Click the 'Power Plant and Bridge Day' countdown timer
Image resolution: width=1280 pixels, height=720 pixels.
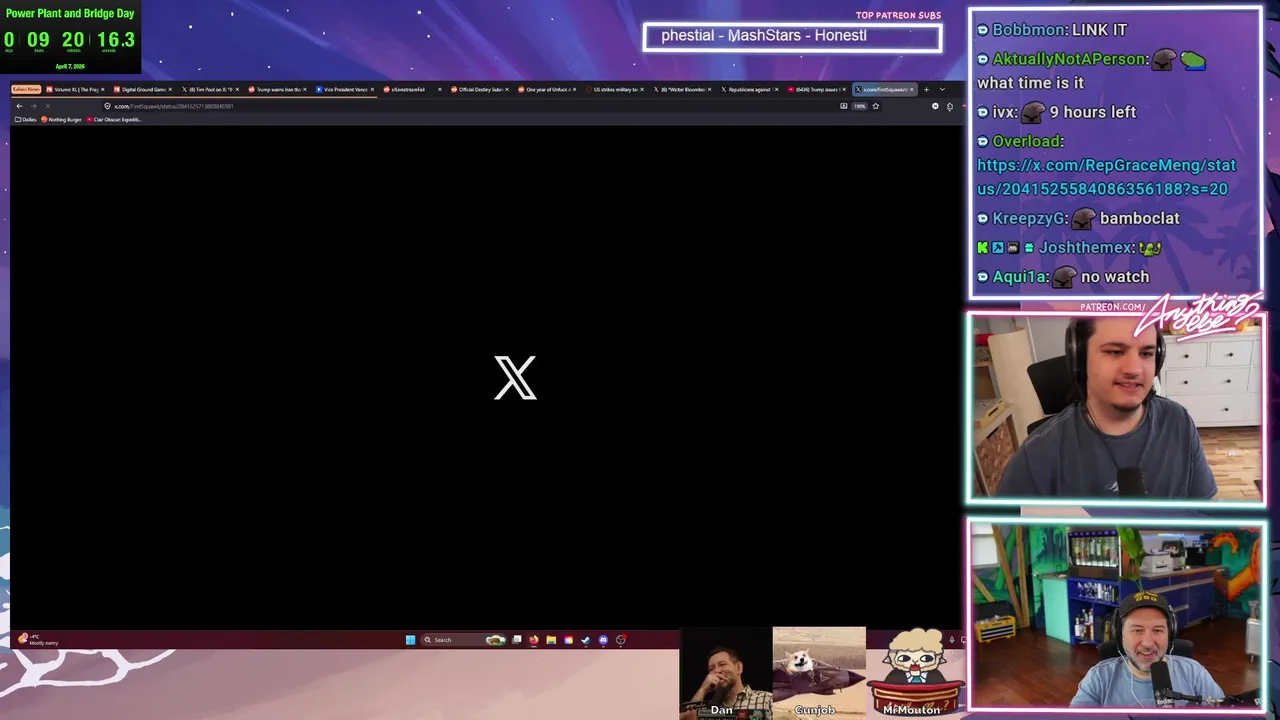click(70, 38)
